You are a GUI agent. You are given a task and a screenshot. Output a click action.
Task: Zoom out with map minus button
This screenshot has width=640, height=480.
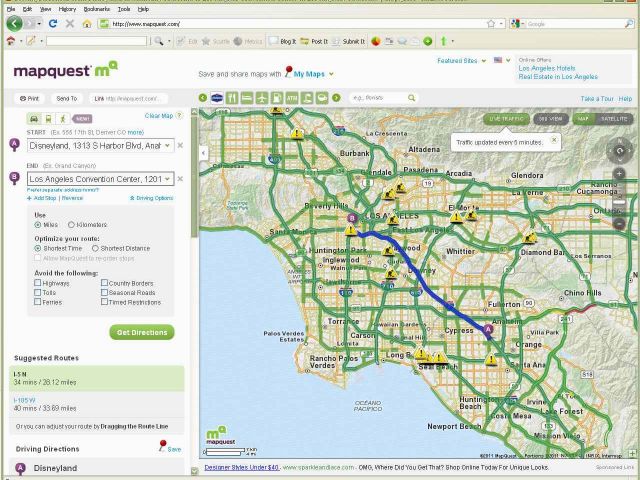619,224
